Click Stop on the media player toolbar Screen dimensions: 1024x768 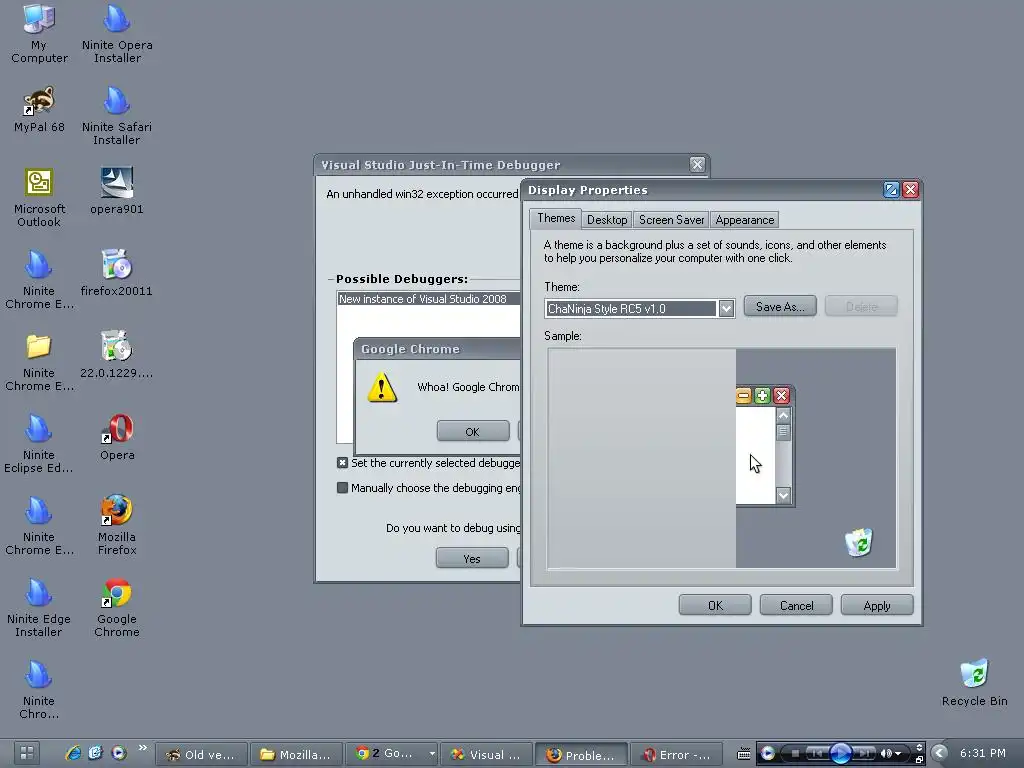click(795, 754)
